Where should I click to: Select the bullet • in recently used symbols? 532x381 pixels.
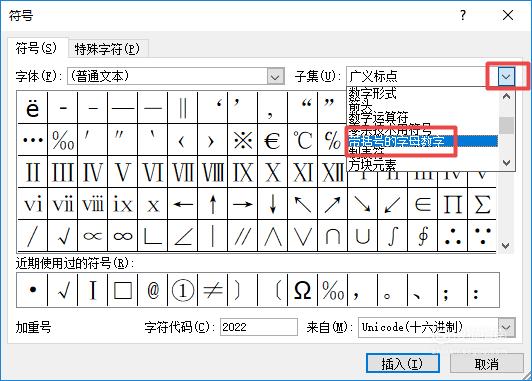[x=33, y=290]
